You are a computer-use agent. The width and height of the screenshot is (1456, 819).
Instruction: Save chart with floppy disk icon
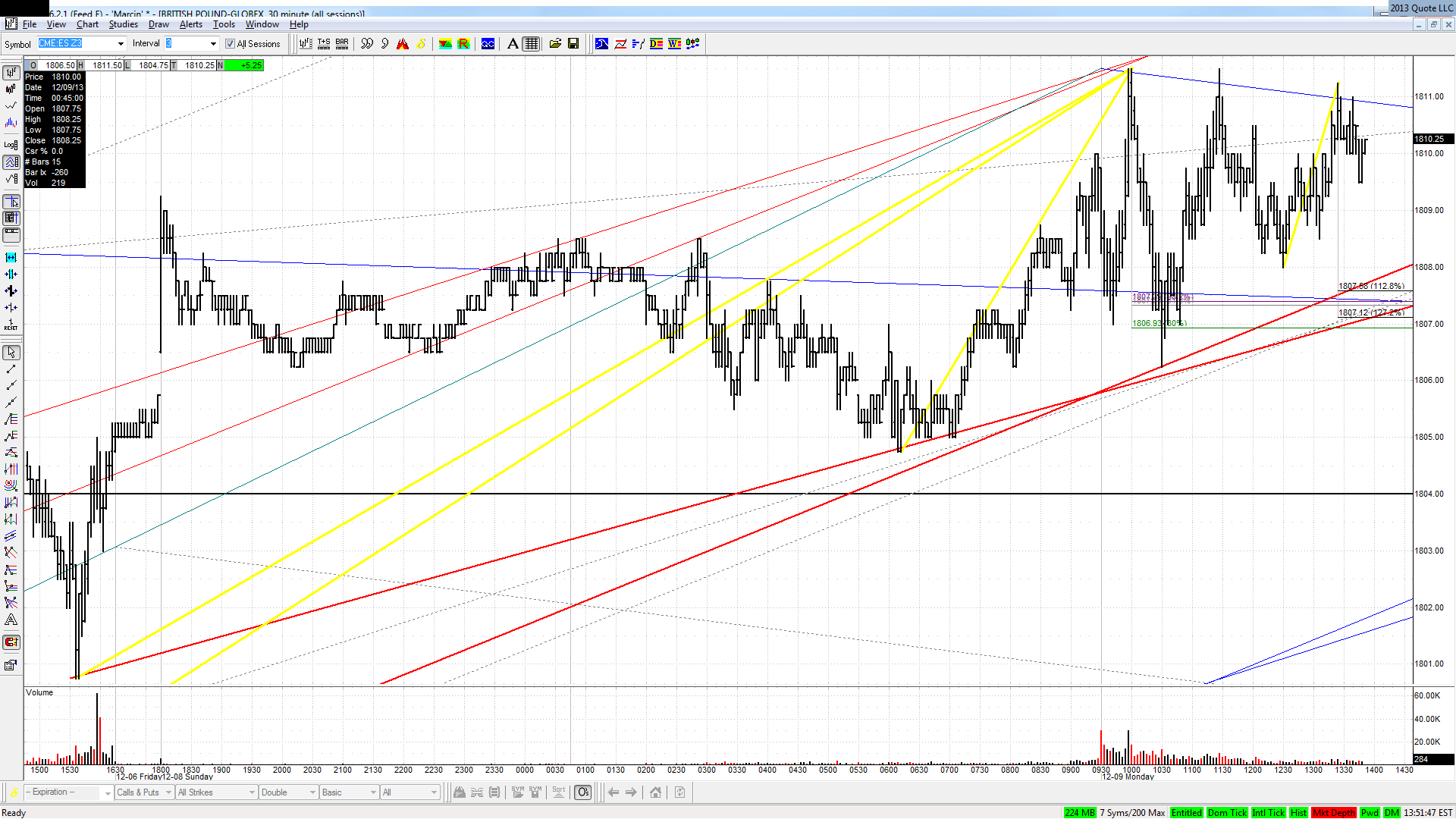[x=573, y=44]
